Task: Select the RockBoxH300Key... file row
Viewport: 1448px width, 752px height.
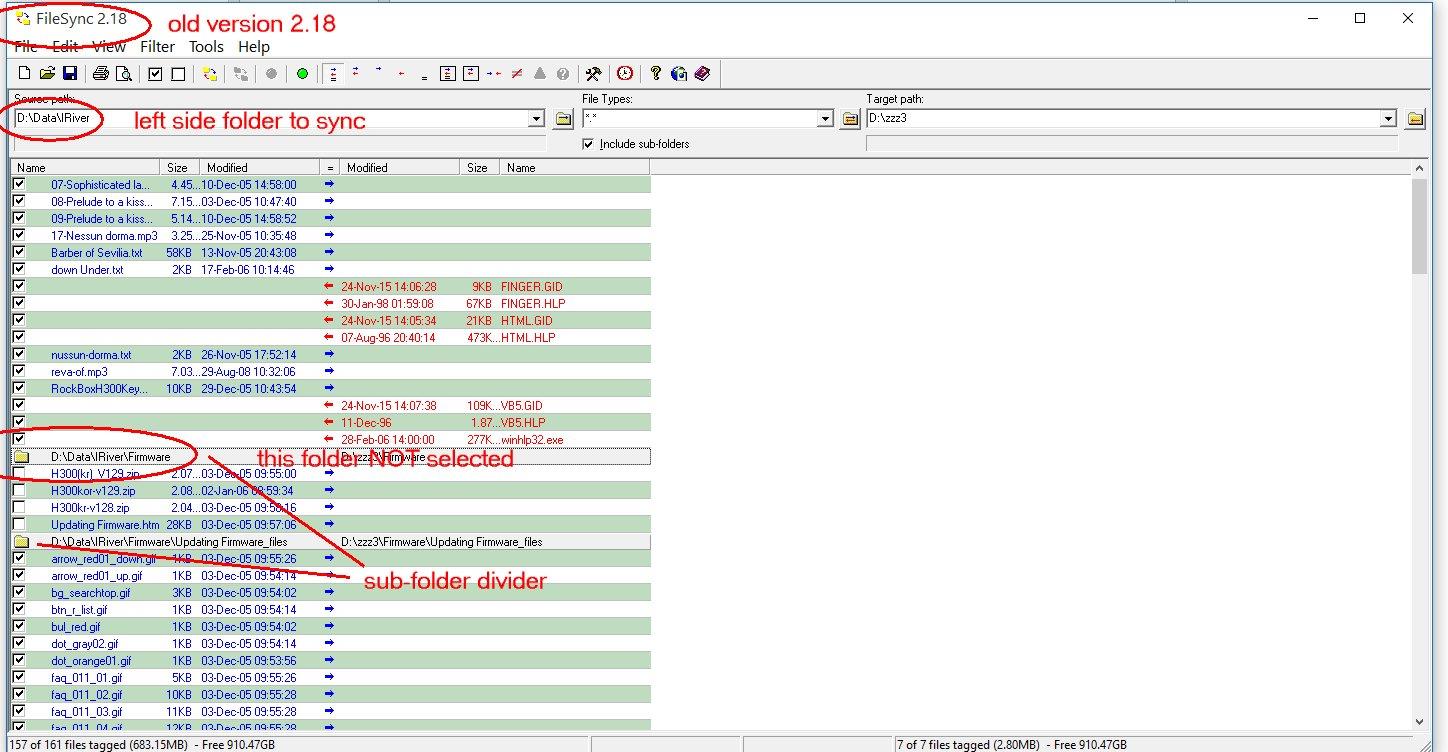Action: click(330, 388)
